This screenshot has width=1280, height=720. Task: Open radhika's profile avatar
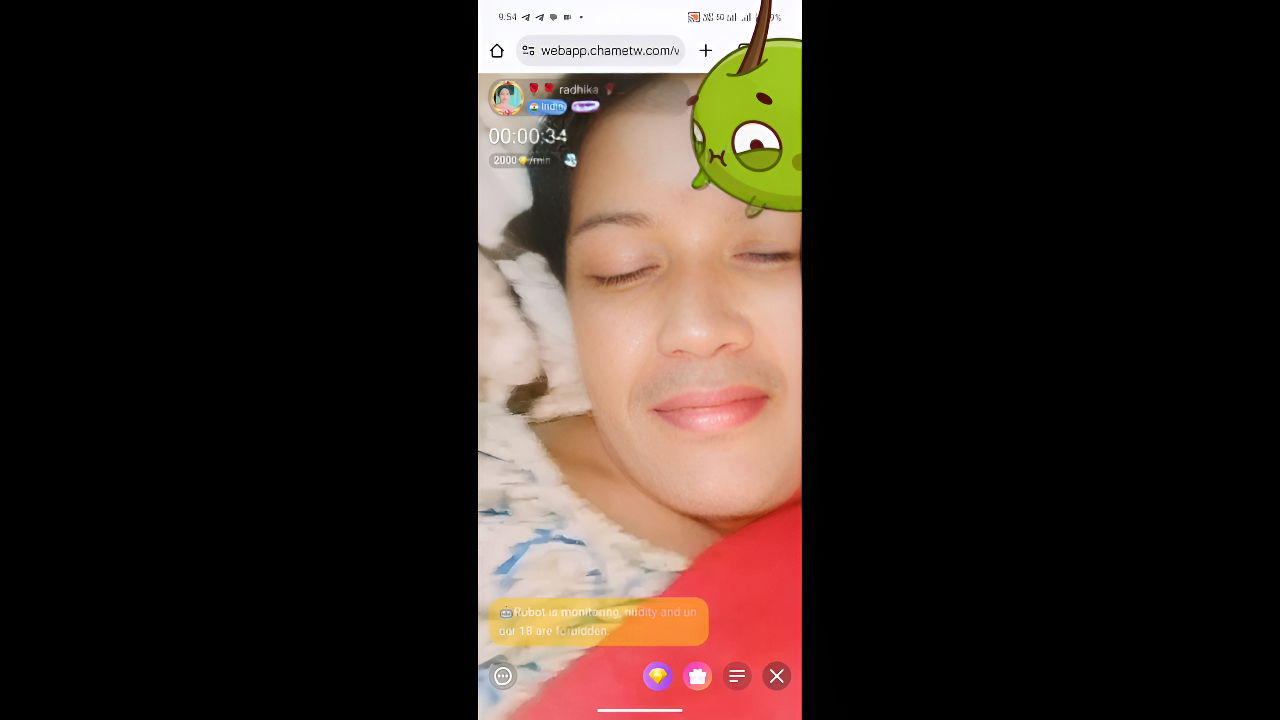[x=507, y=98]
